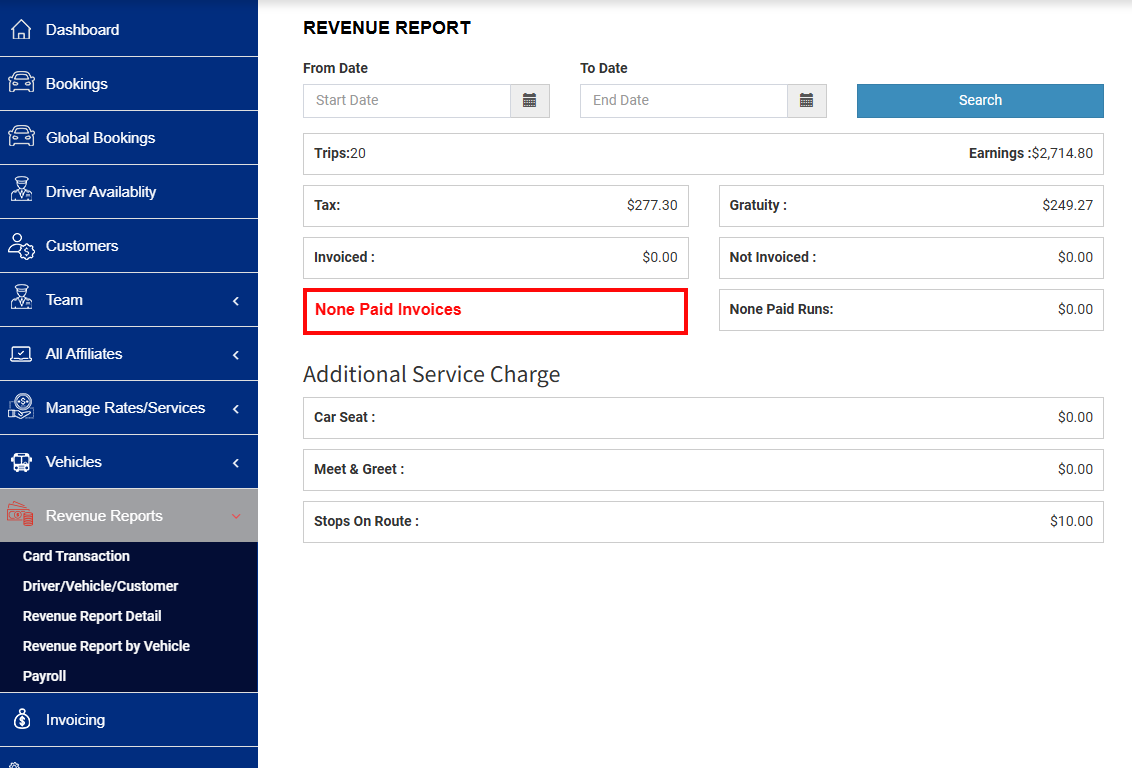This screenshot has height=768, width=1132.
Task: Expand the Manage Rates/Services chevron
Action: [x=235, y=409]
